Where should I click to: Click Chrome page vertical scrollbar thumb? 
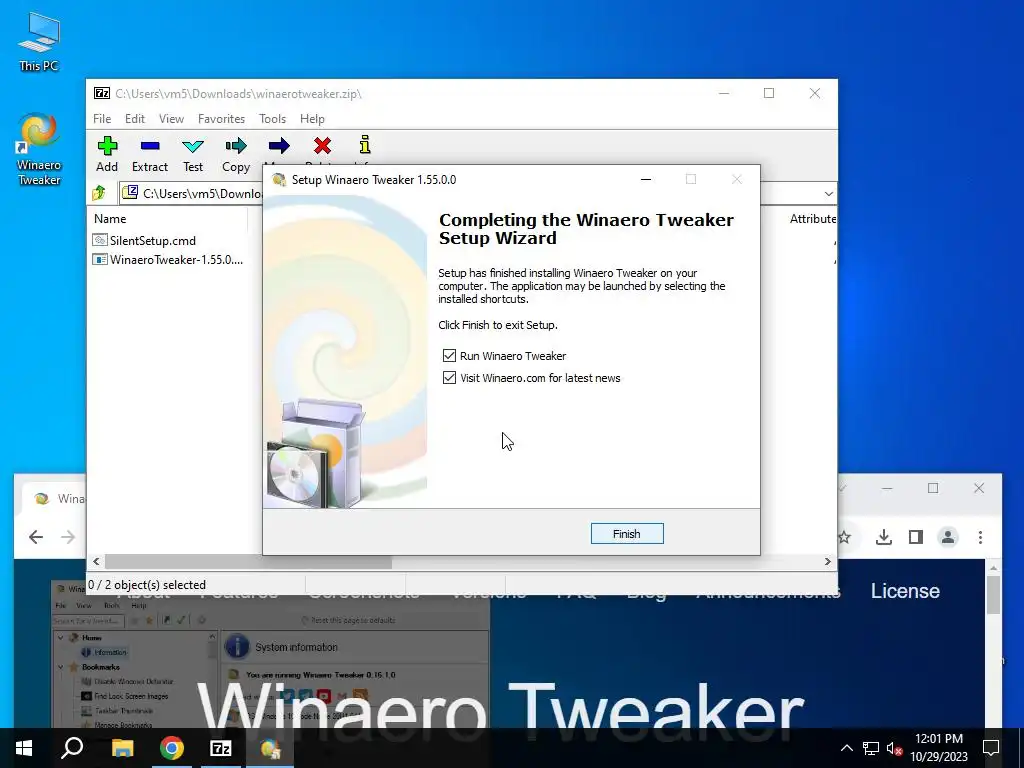993,596
